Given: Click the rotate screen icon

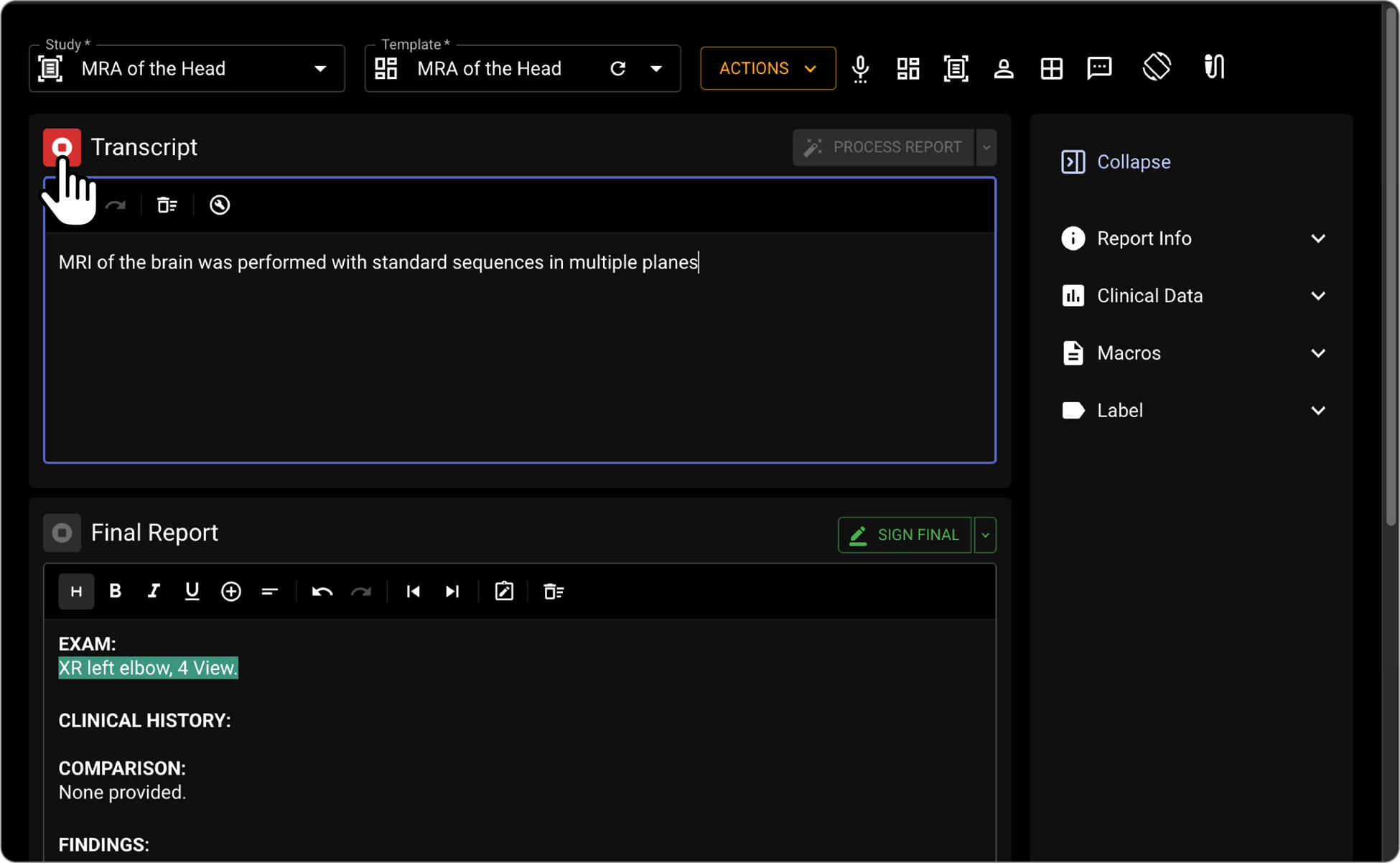Looking at the screenshot, I should pos(1157,67).
